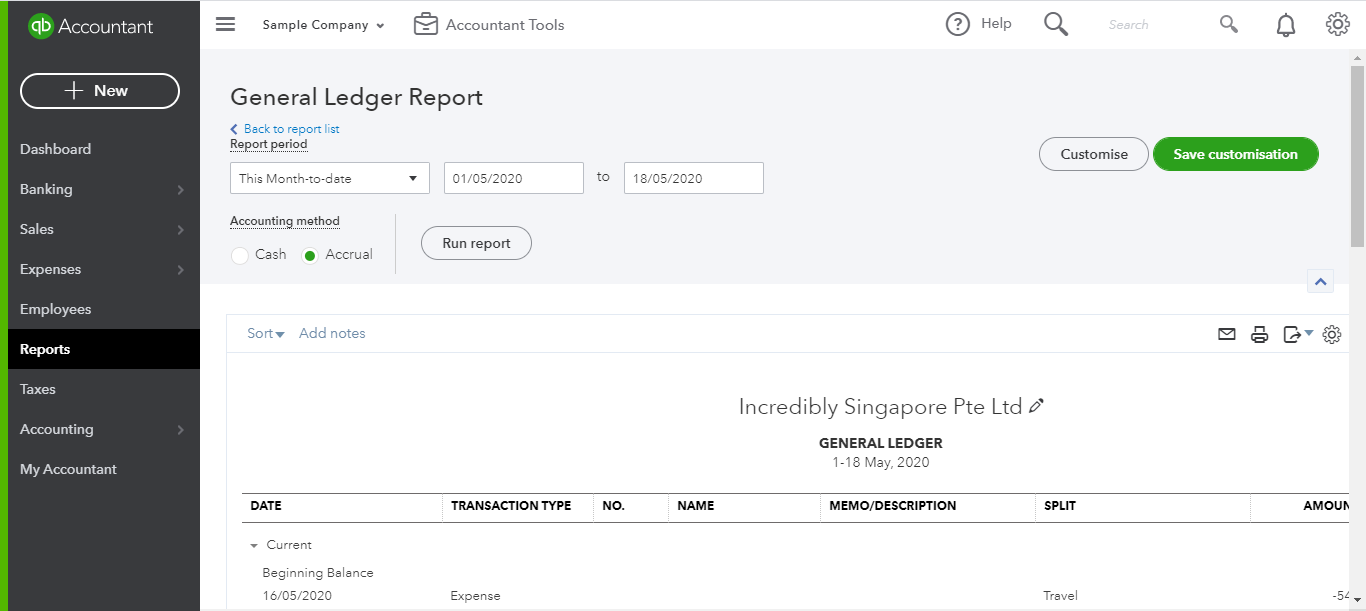Image resolution: width=1366 pixels, height=611 pixels.
Task: Email the report using envelope icon
Action: 1227,334
